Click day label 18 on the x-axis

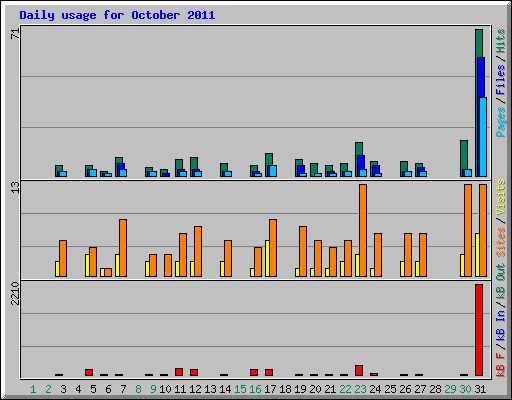tap(285, 389)
